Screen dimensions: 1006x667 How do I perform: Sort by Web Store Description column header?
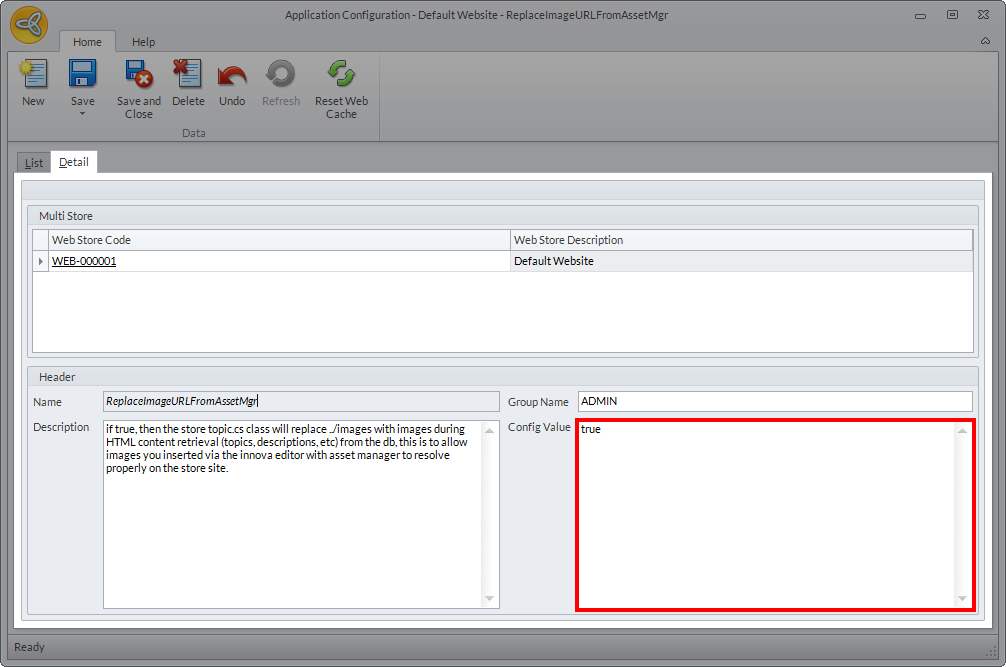point(740,240)
